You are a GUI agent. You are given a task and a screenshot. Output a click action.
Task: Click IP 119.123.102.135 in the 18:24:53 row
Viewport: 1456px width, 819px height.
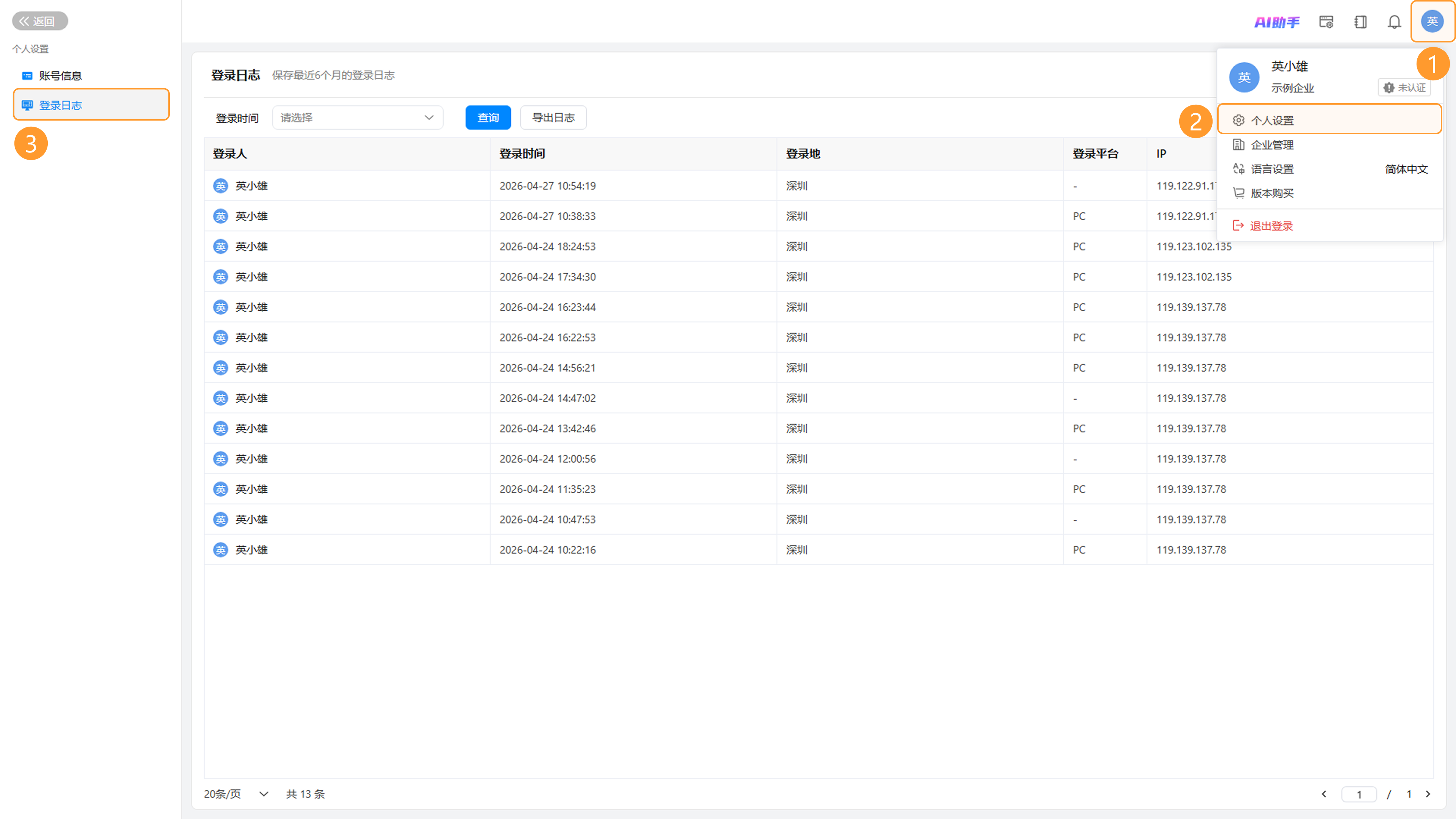[1194, 246]
